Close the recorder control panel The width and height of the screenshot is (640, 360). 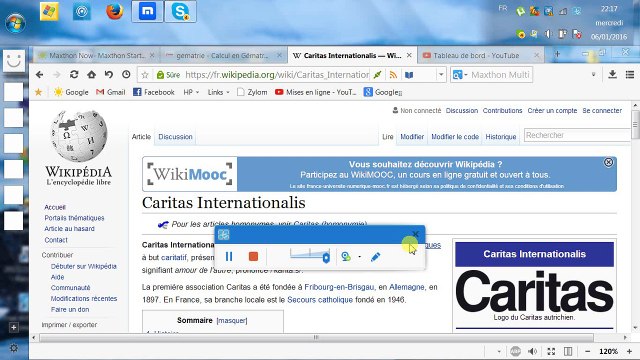[x=416, y=234]
